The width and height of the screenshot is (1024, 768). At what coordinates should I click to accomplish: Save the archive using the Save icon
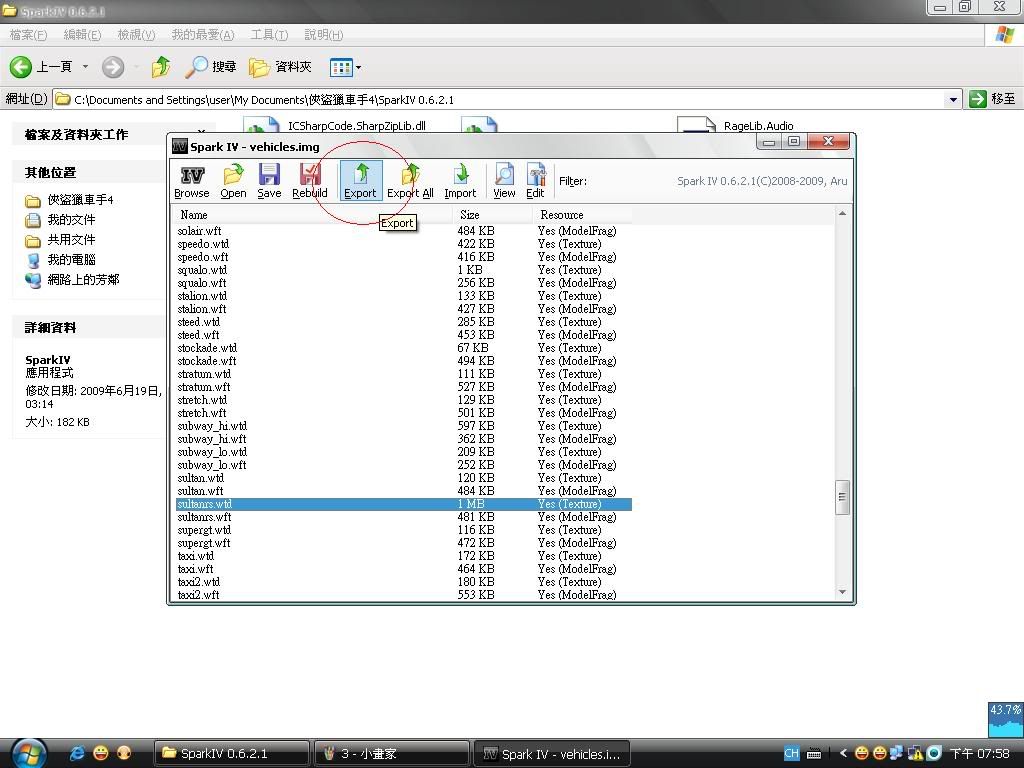click(x=269, y=181)
